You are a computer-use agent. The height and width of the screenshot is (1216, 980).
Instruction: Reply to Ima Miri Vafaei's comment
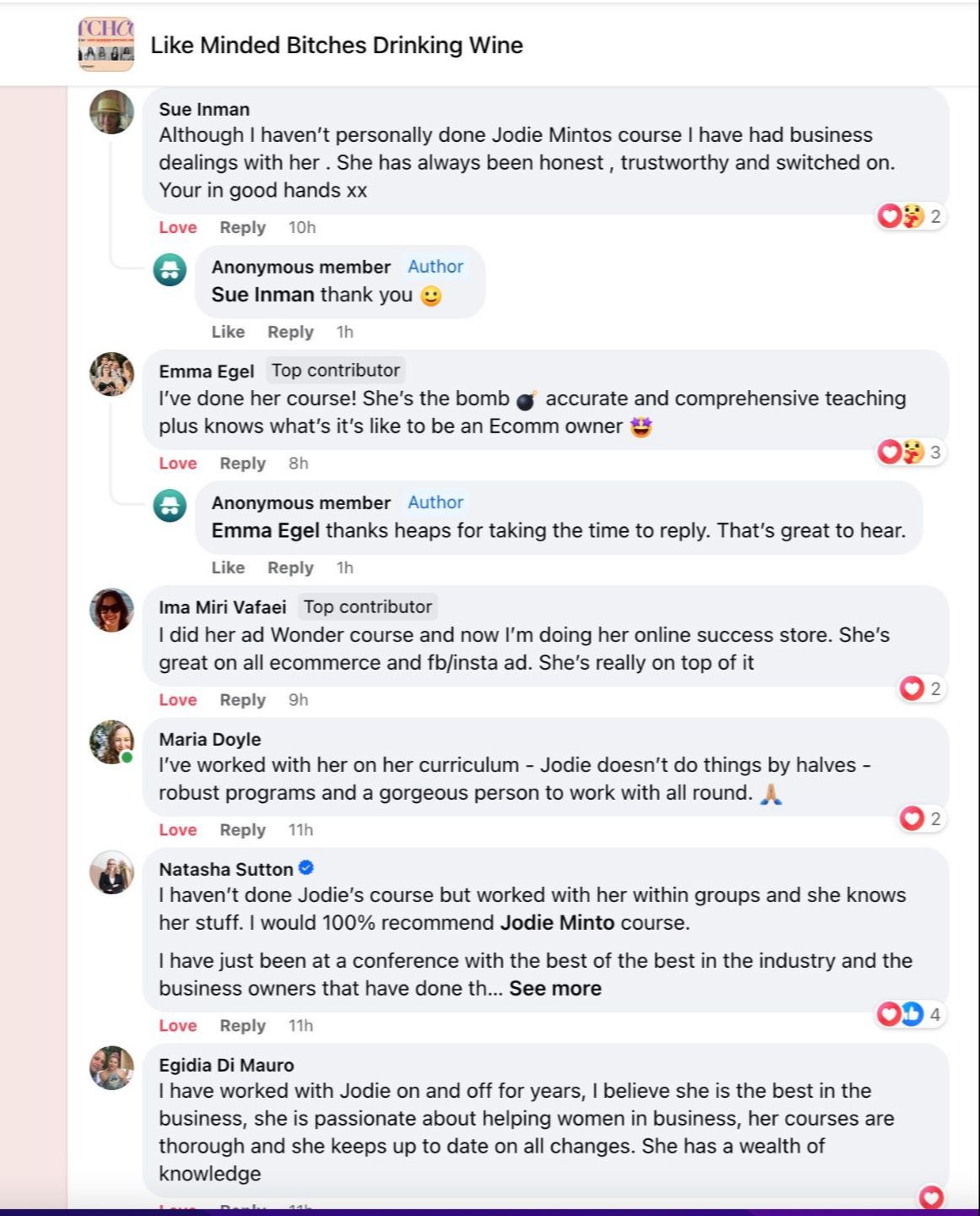pos(242,700)
